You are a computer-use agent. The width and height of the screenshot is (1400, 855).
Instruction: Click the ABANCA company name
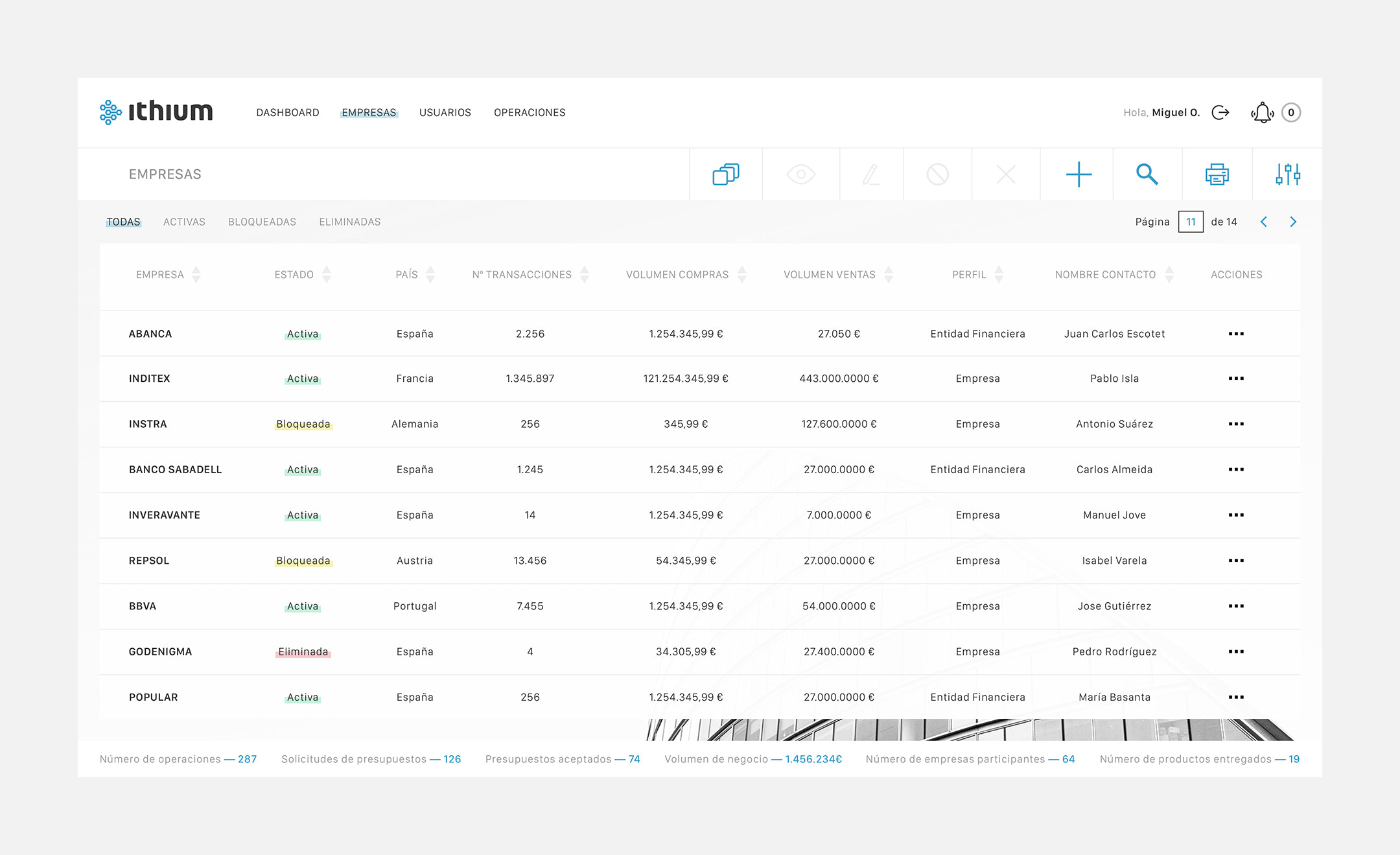(x=150, y=334)
